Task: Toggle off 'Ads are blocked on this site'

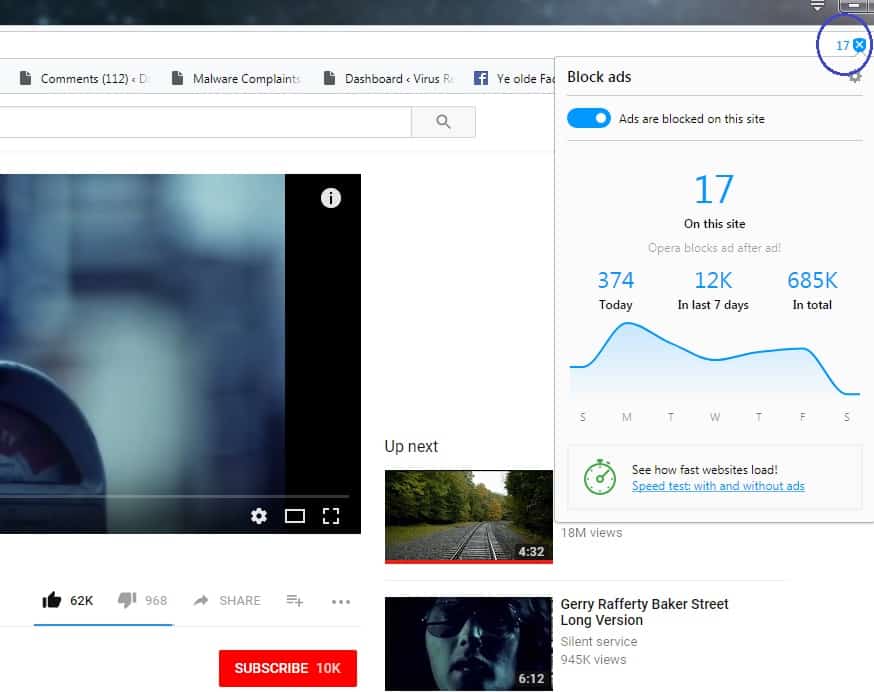Action: (x=589, y=118)
